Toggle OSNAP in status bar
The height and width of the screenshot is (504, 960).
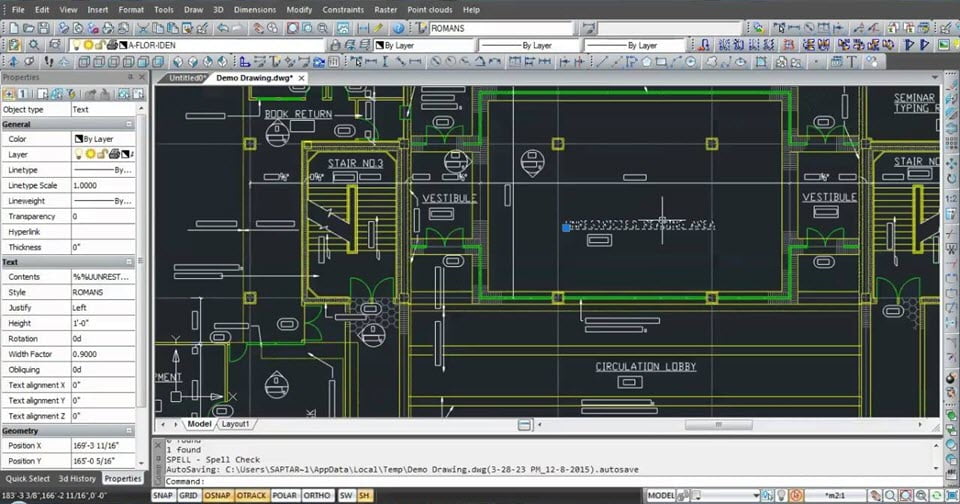217,495
